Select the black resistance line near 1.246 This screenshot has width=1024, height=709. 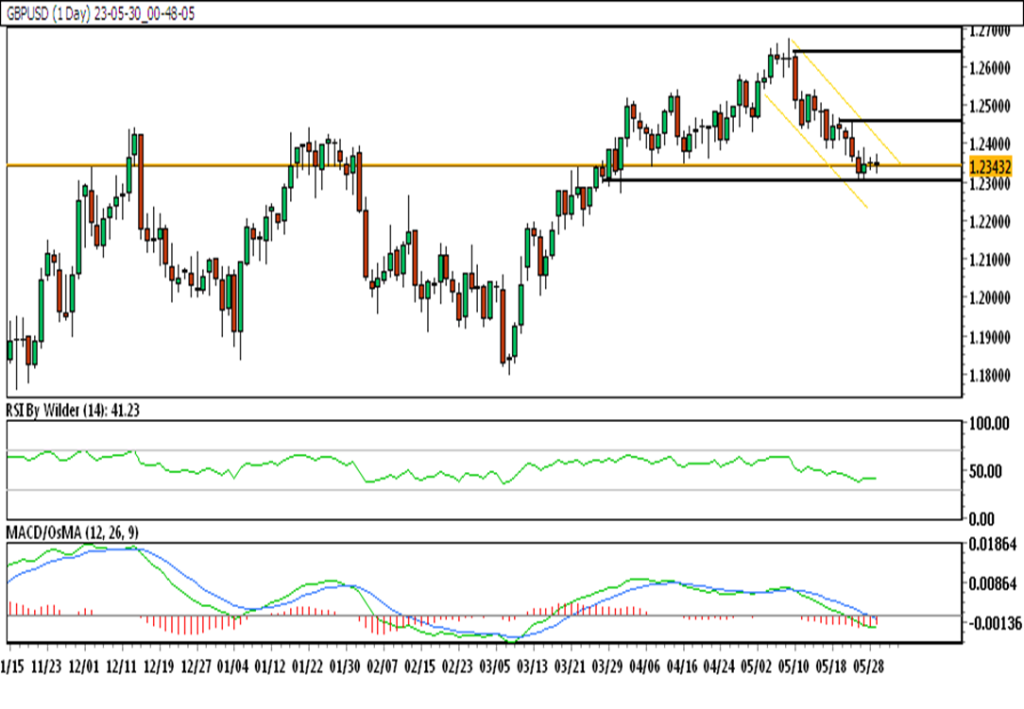[x=900, y=121]
